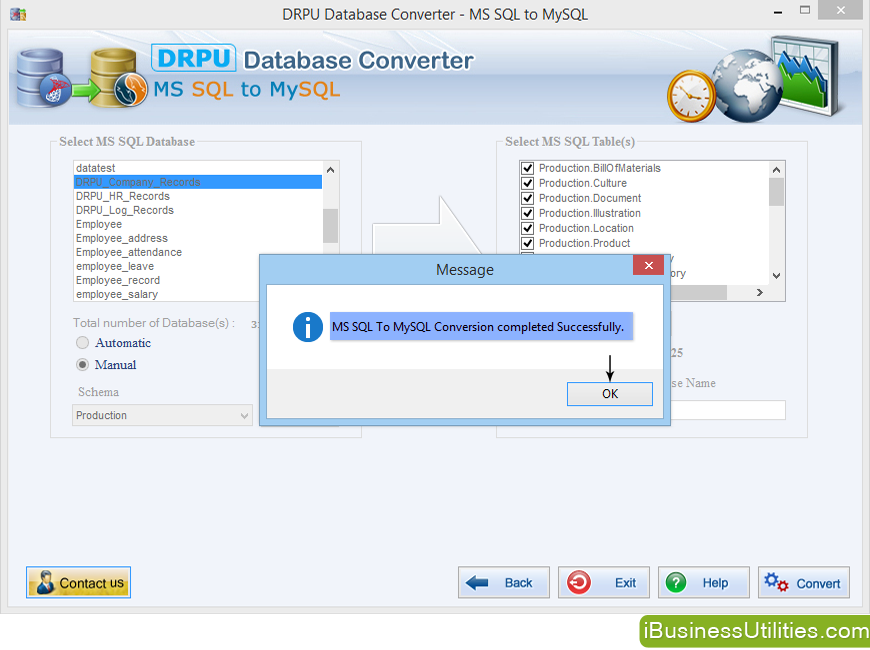Select DRPU_Company_Records database
Image resolution: width=870 pixels, height=650 pixels.
click(x=198, y=182)
